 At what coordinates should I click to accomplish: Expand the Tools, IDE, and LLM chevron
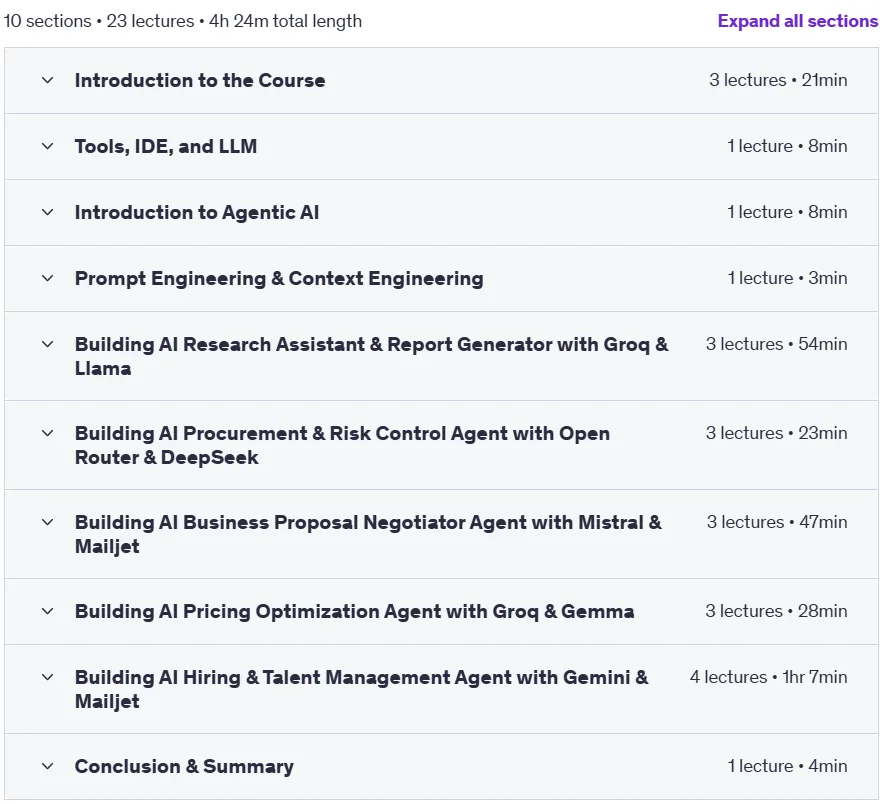(48, 146)
